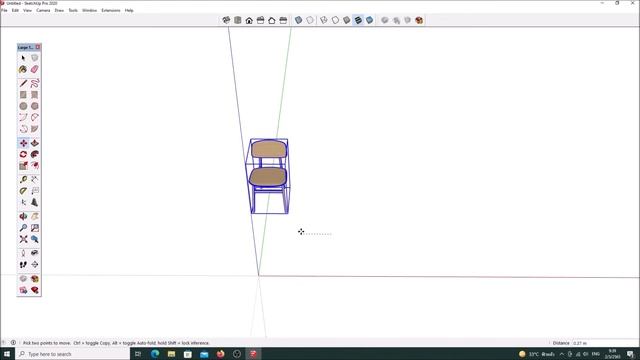Choose the Rotated Rectangle tool
Viewport: 640px width, 360px height.
pos(35,95)
